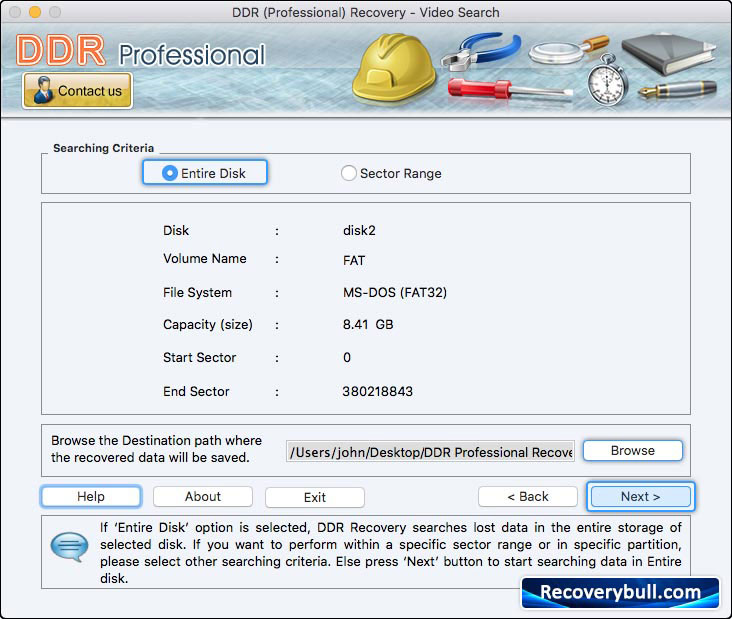Click the Entire Disk hint paragraph
The height and width of the screenshot is (619, 732).
(x=390, y=553)
